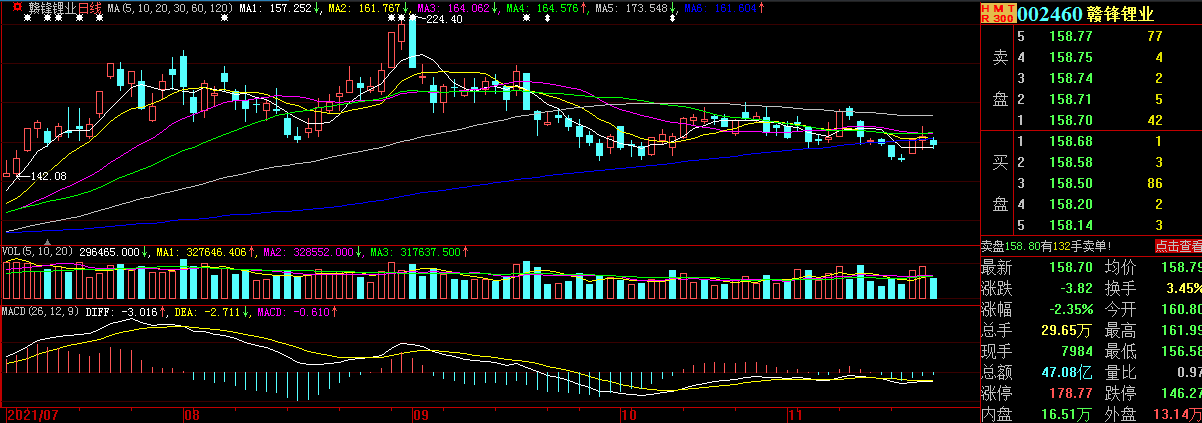Viewport: 1202px width, 423px height.
Task: Click the 2021/07 date marker on the time axis
Action: [x=32, y=413]
